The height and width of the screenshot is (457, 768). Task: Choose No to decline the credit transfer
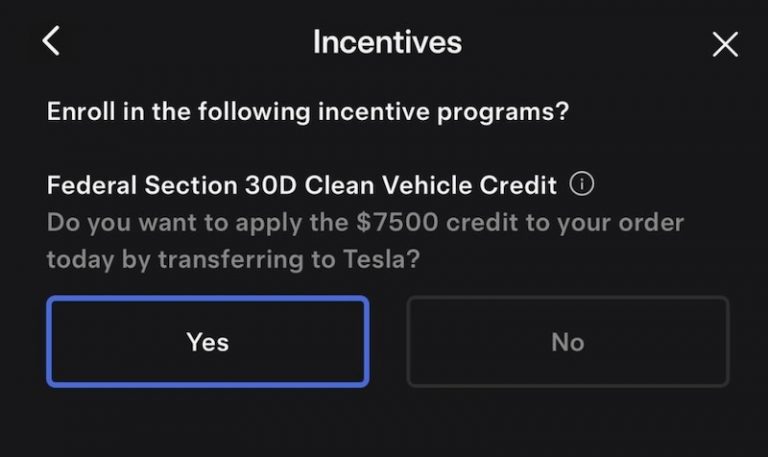pos(567,342)
